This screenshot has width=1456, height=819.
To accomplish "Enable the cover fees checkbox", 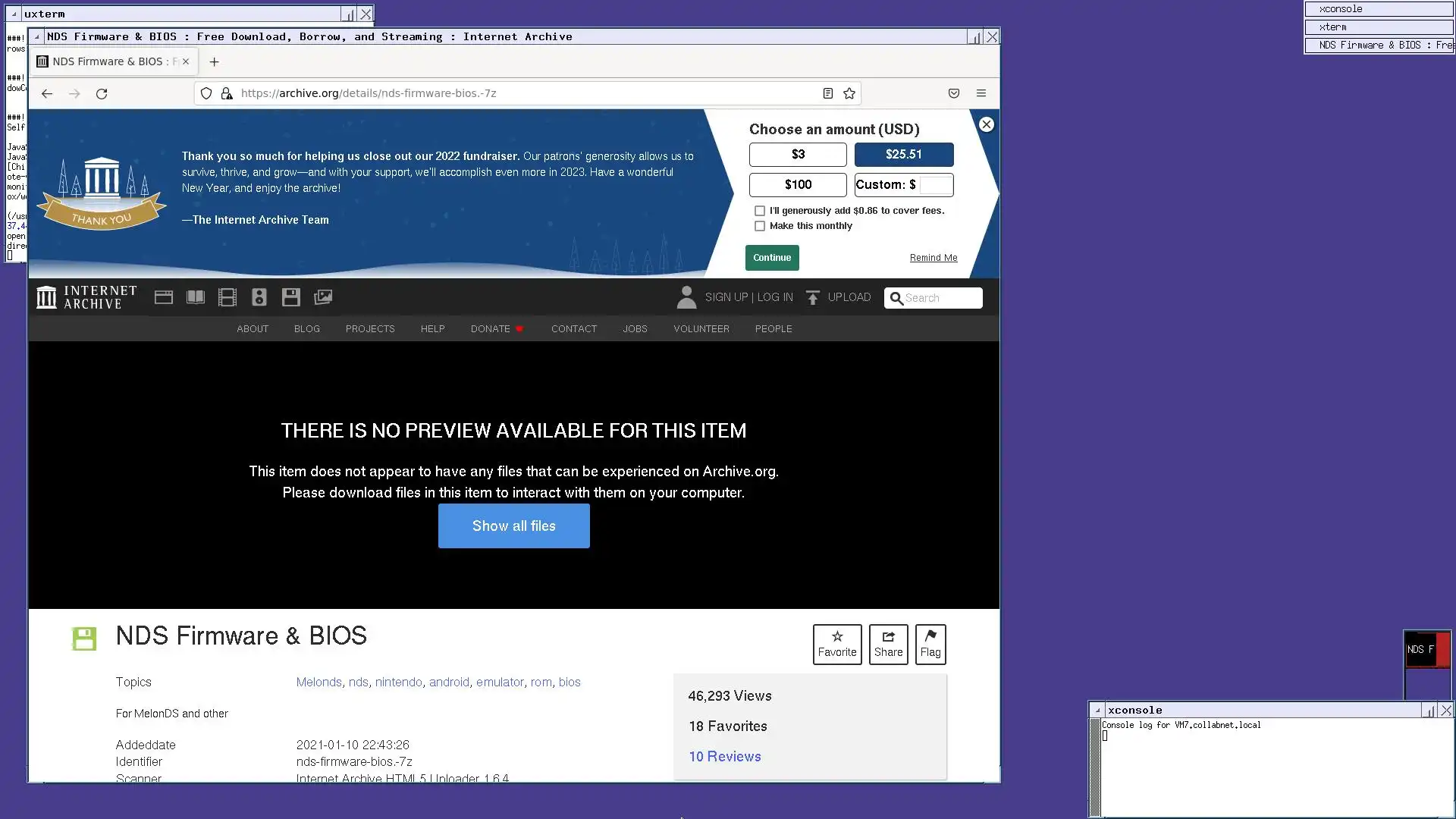I will tap(760, 211).
